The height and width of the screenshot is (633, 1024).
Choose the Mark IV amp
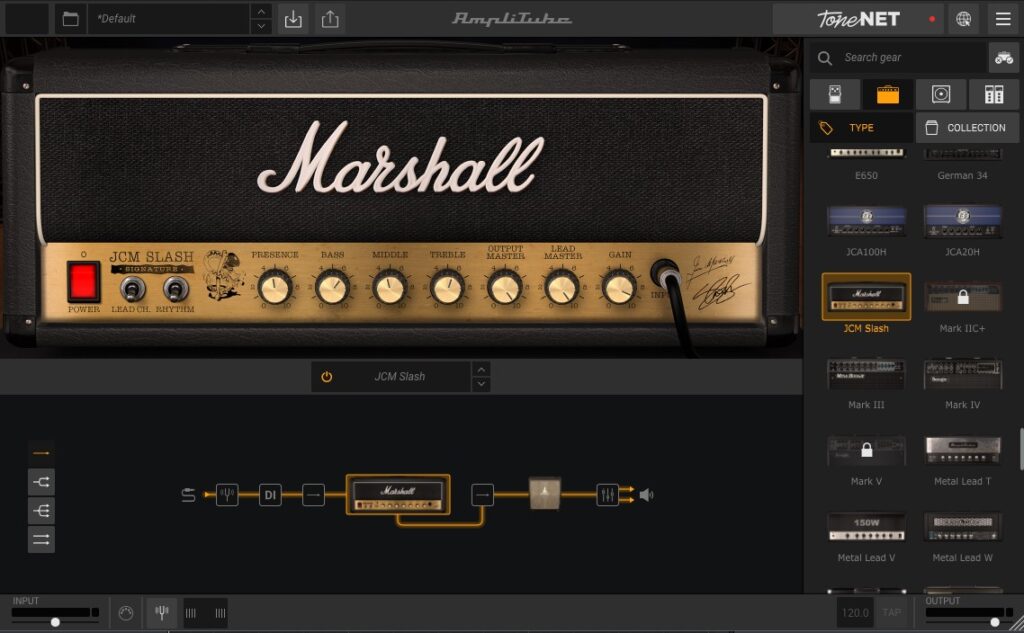point(963,382)
